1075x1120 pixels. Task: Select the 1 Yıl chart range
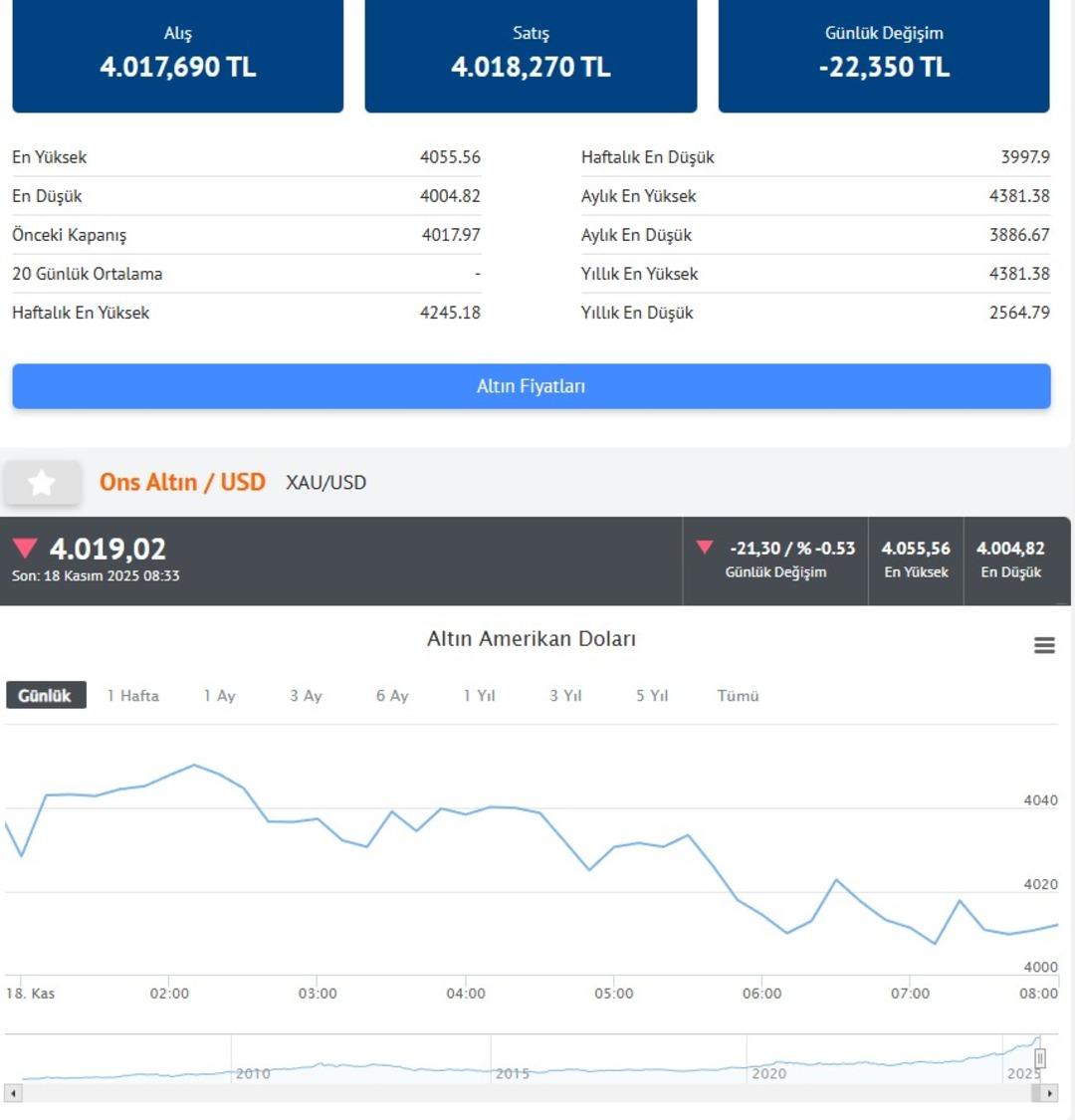[x=478, y=695]
